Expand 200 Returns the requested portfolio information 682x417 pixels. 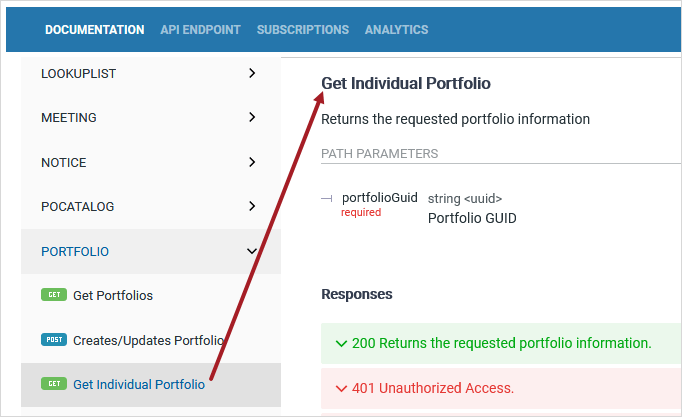pos(501,344)
